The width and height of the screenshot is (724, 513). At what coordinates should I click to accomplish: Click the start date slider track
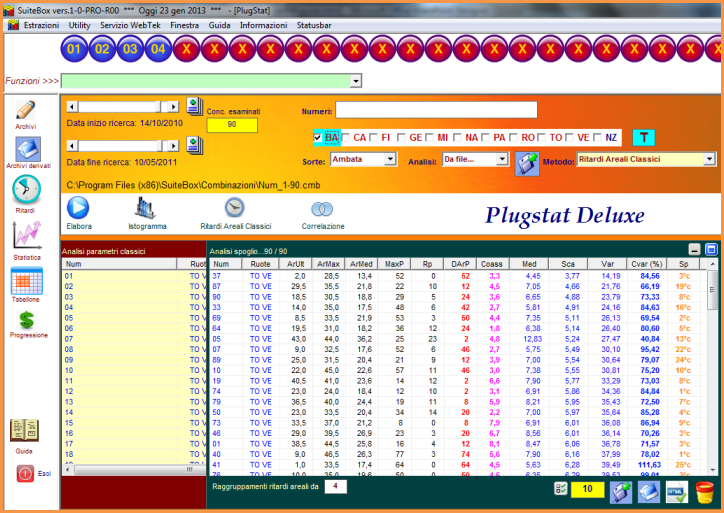pyautogui.click(x=118, y=107)
